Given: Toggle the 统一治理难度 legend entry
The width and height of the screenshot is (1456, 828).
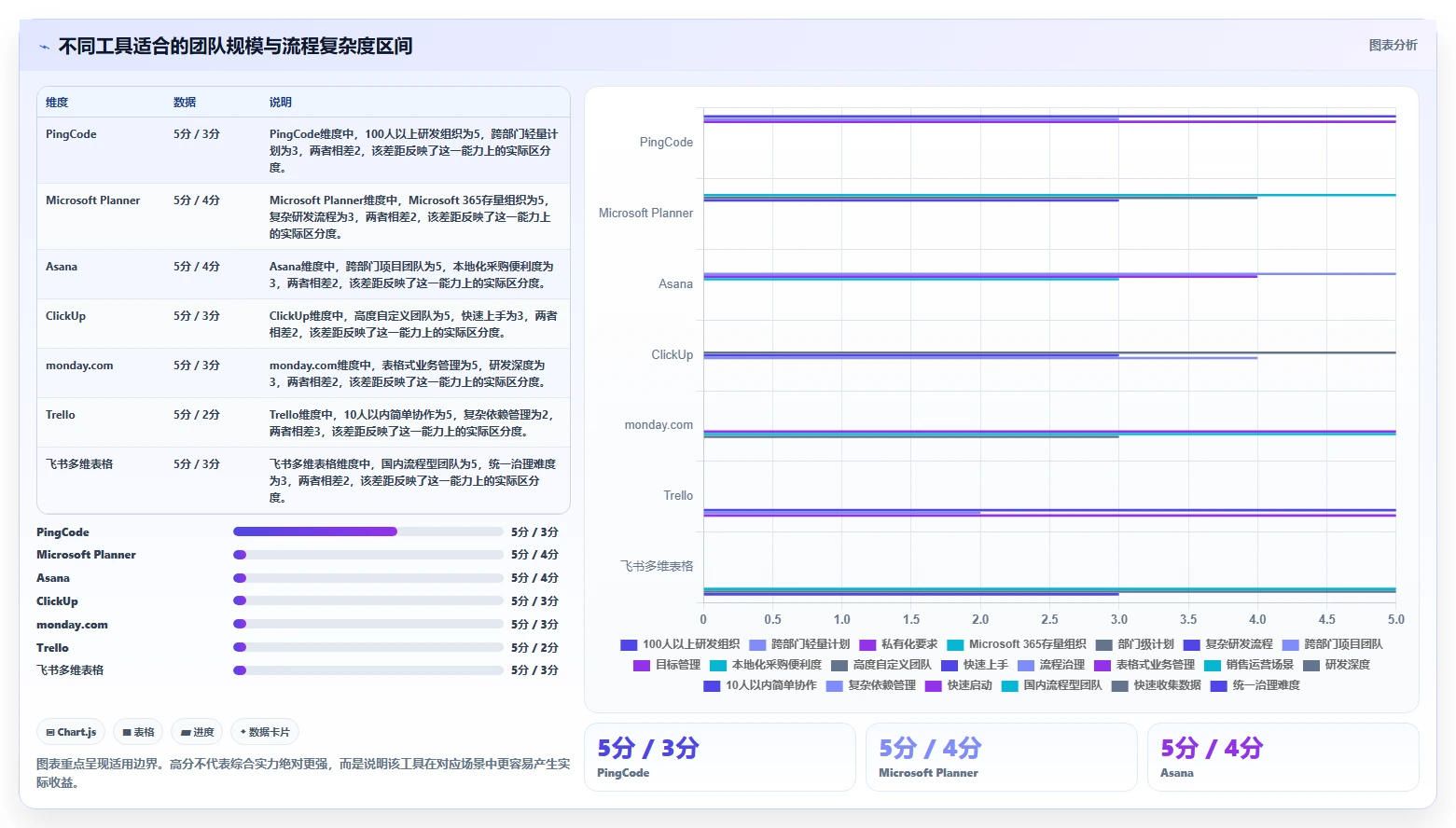Looking at the screenshot, I should [1255, 685].
